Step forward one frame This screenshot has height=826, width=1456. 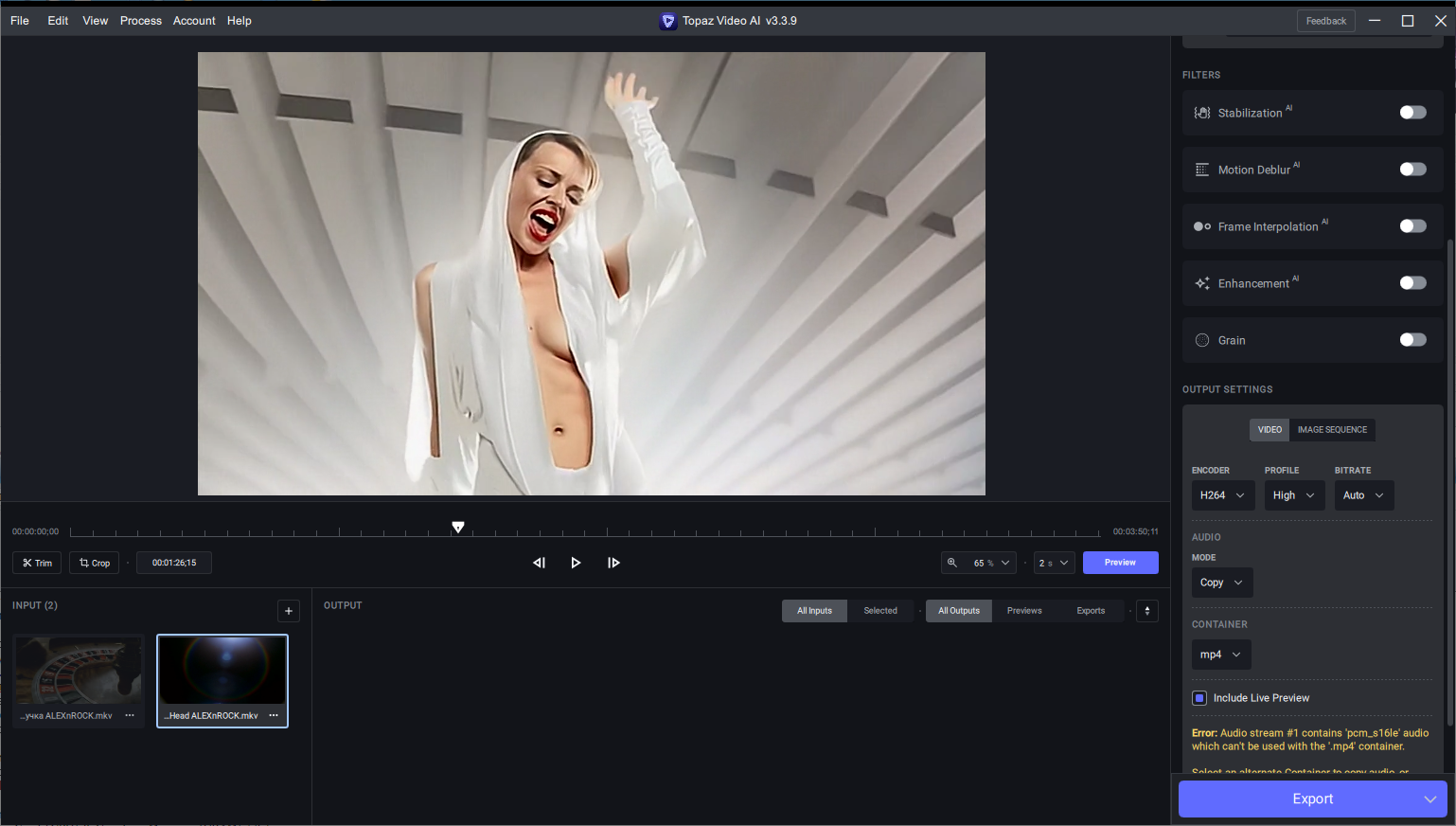[x=613, y=563]
